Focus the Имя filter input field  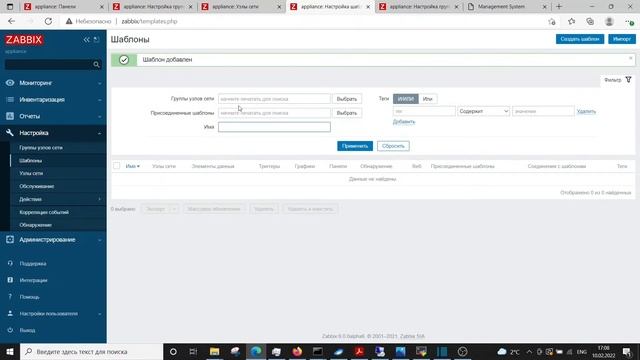[274, 127]
